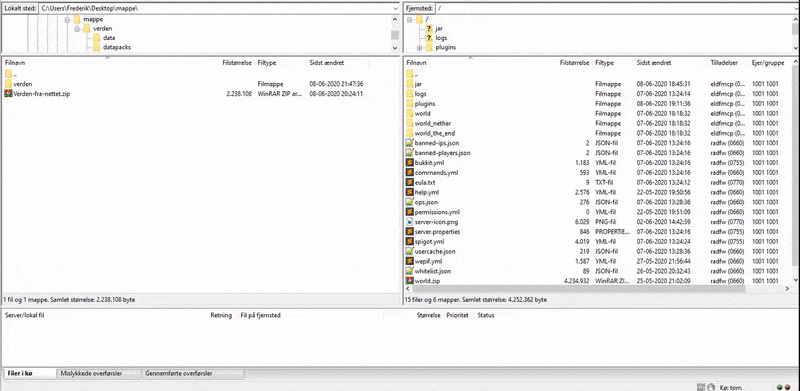Open the Lokalt sted path dropdown

point(395,8)
